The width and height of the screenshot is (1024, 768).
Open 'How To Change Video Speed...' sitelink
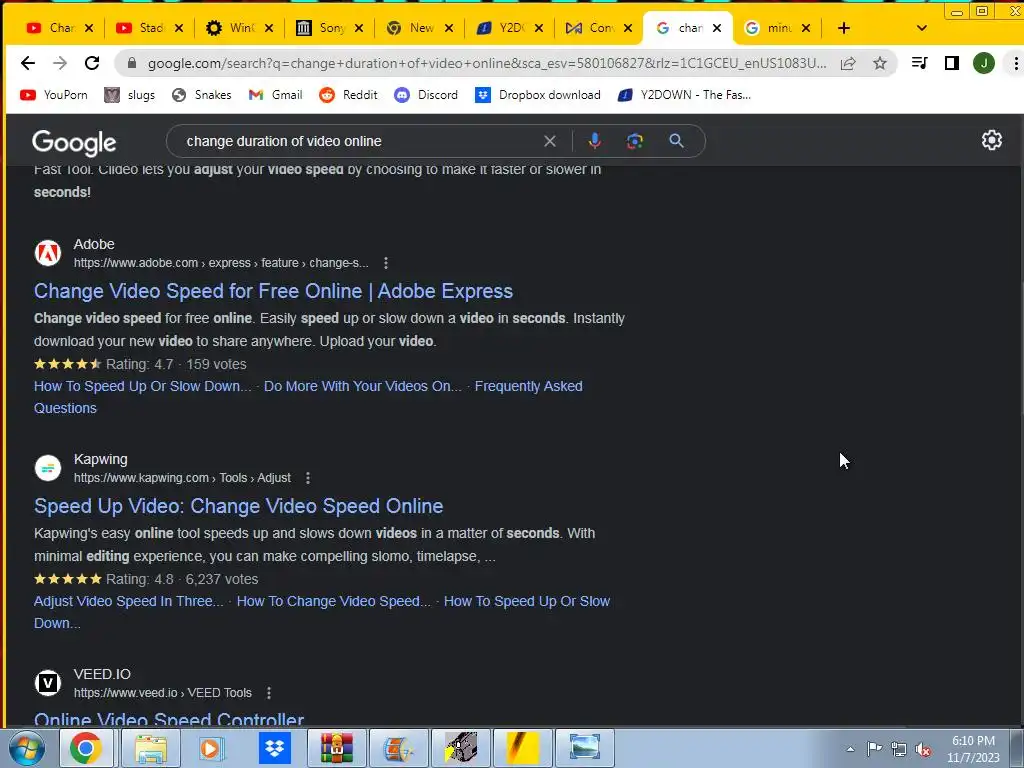coord(334,601)
